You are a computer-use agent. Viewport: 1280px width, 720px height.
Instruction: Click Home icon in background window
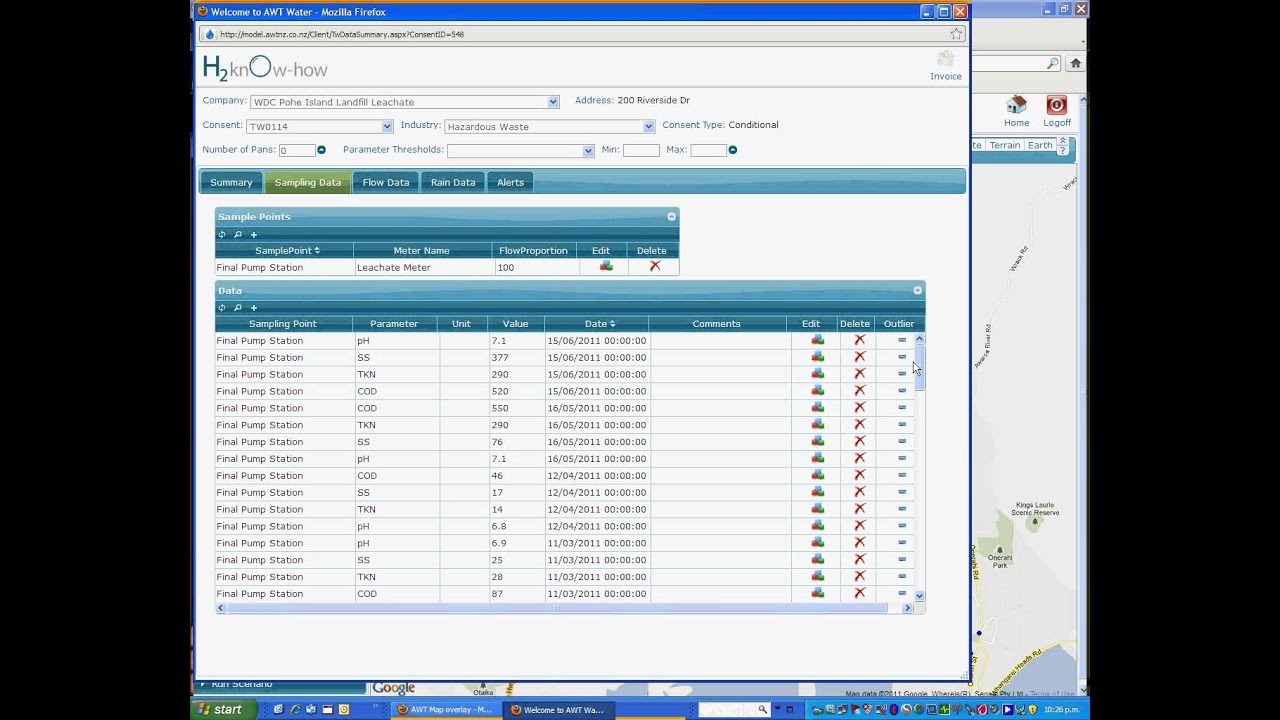point(1016,106)
